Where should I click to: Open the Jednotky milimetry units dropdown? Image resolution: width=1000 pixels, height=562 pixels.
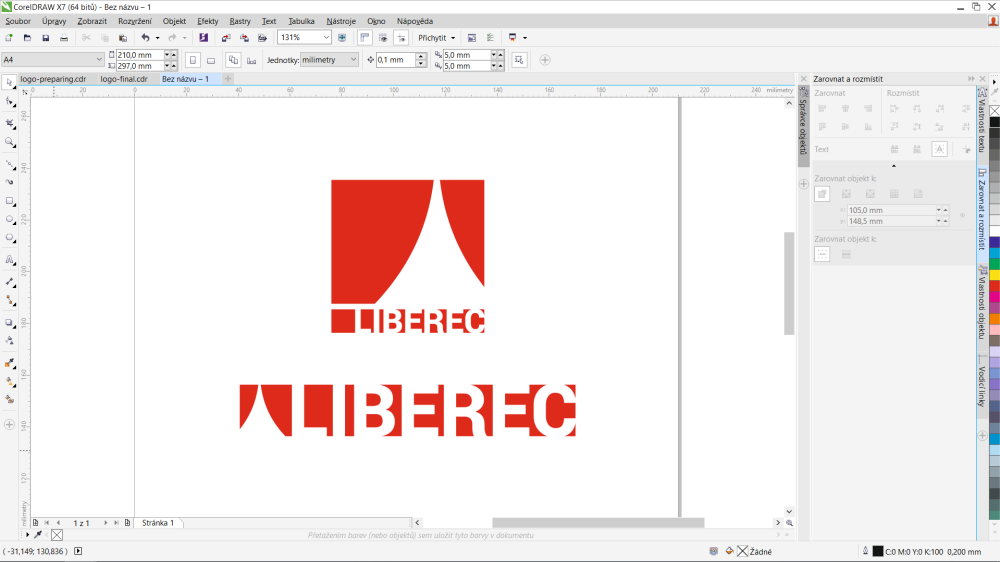(x=353, y=59)
